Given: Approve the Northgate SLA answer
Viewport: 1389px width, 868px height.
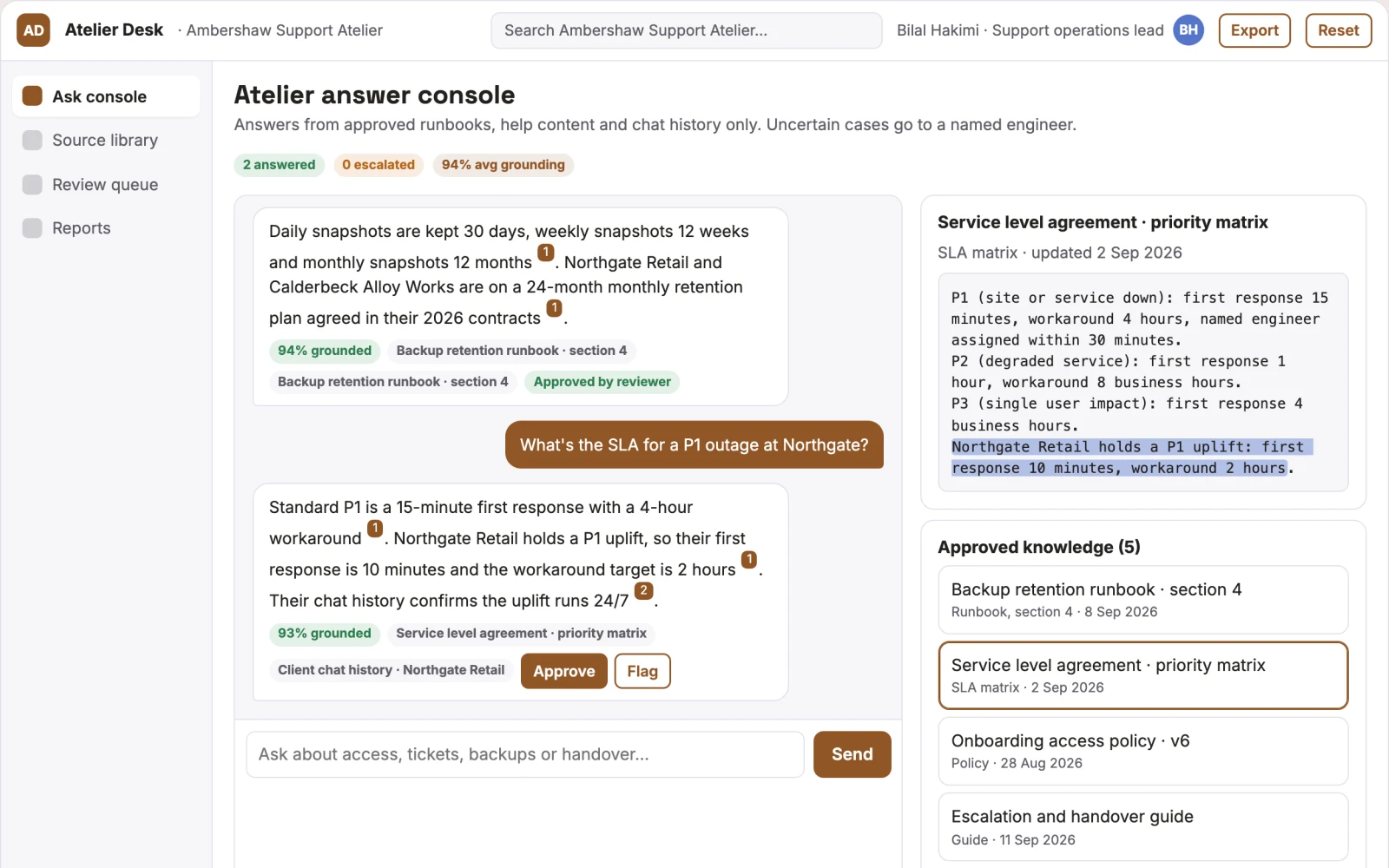Looking at the screenshot, I should click(563, 671).
